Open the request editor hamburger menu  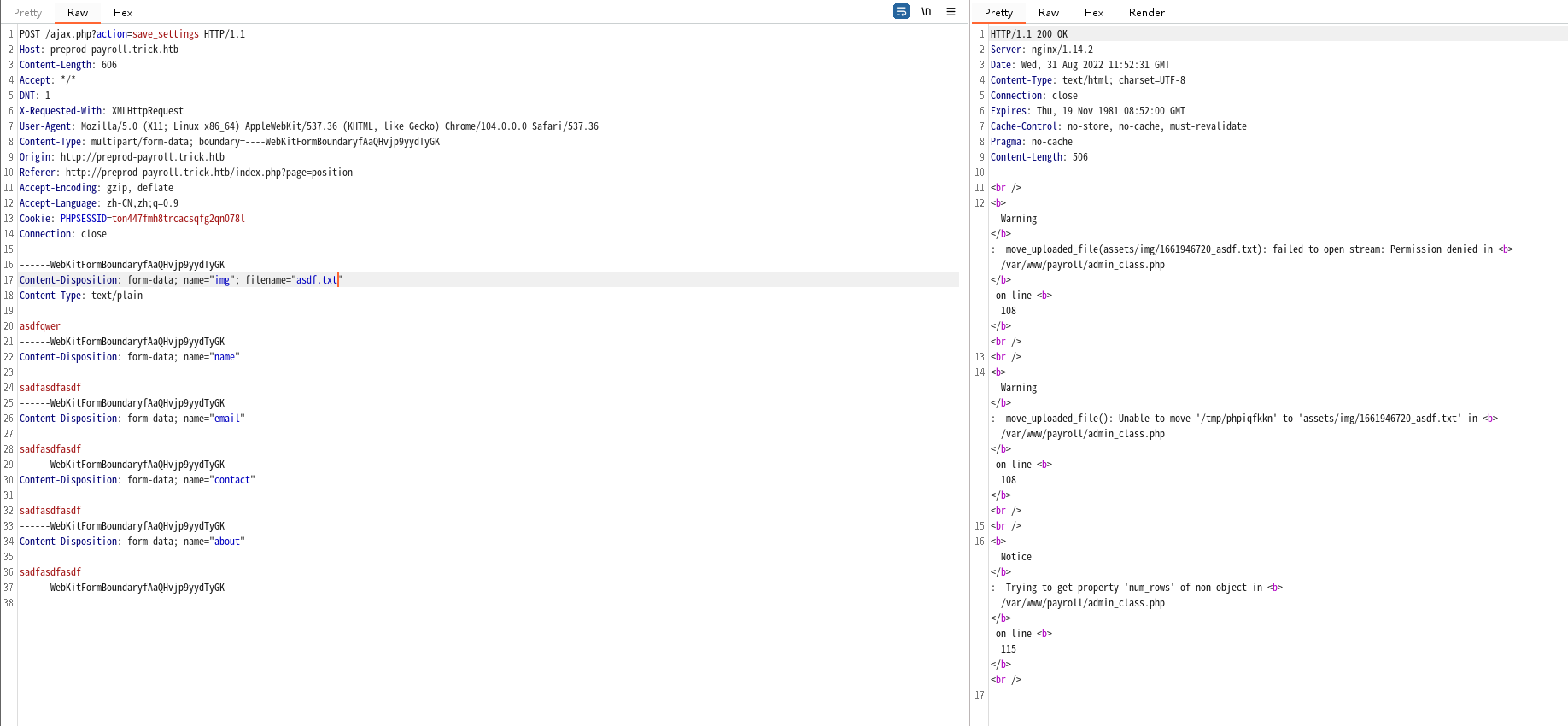click(951, 11)
